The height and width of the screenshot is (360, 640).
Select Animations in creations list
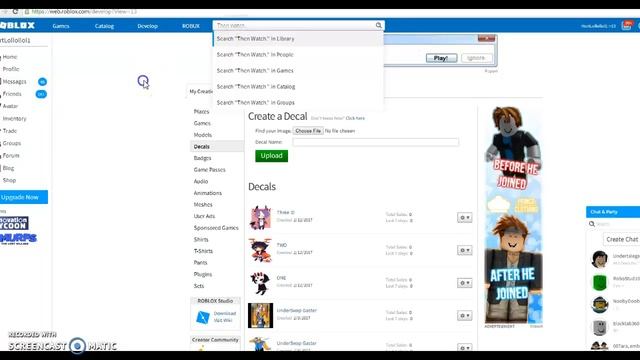click(x=208, y=193)
